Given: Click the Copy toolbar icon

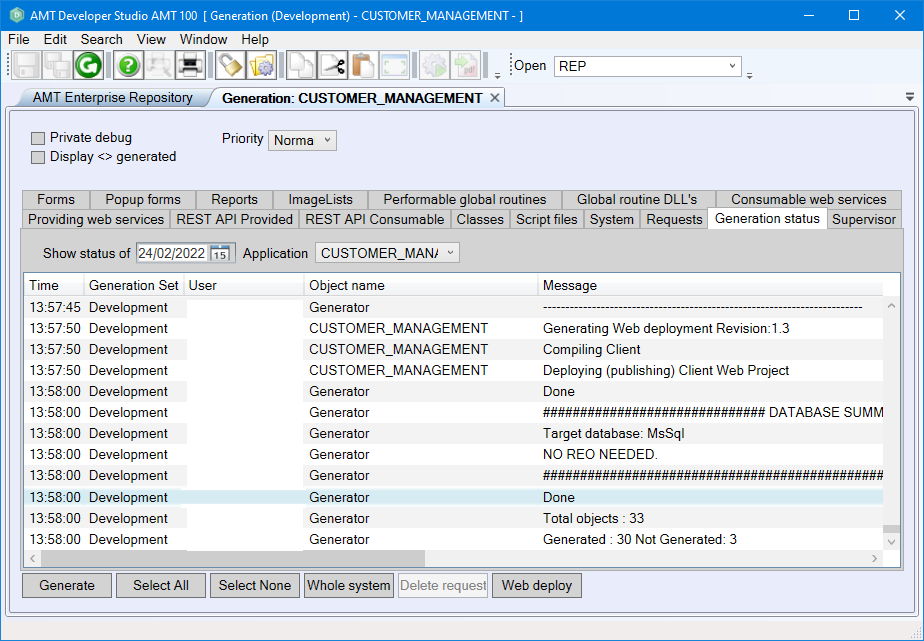Looking at the screenshot, I should coord(301,65).
